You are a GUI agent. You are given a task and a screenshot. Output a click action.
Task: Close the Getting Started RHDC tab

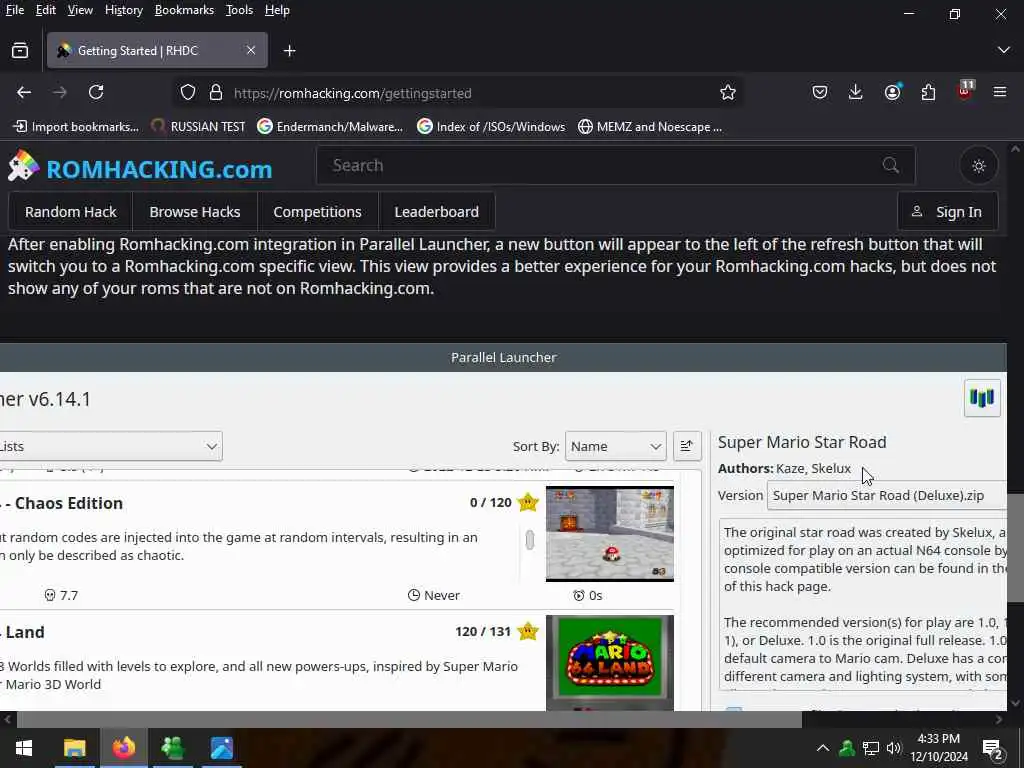point(251,50)
